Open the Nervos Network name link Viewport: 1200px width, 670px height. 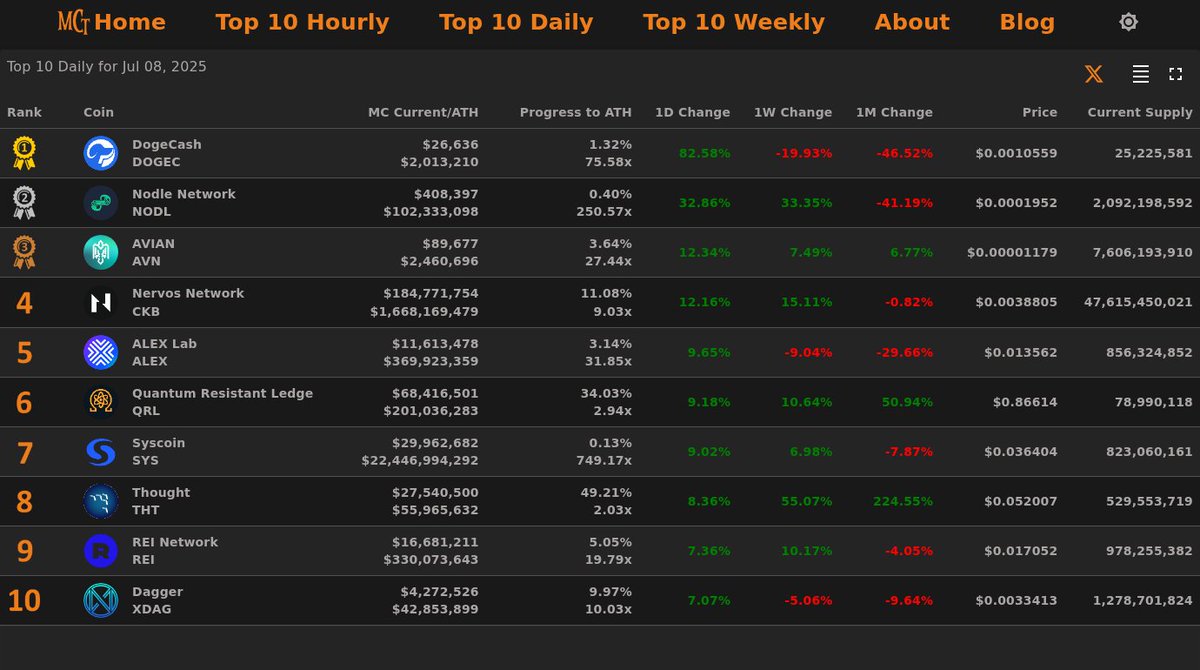tap(188, 294)
